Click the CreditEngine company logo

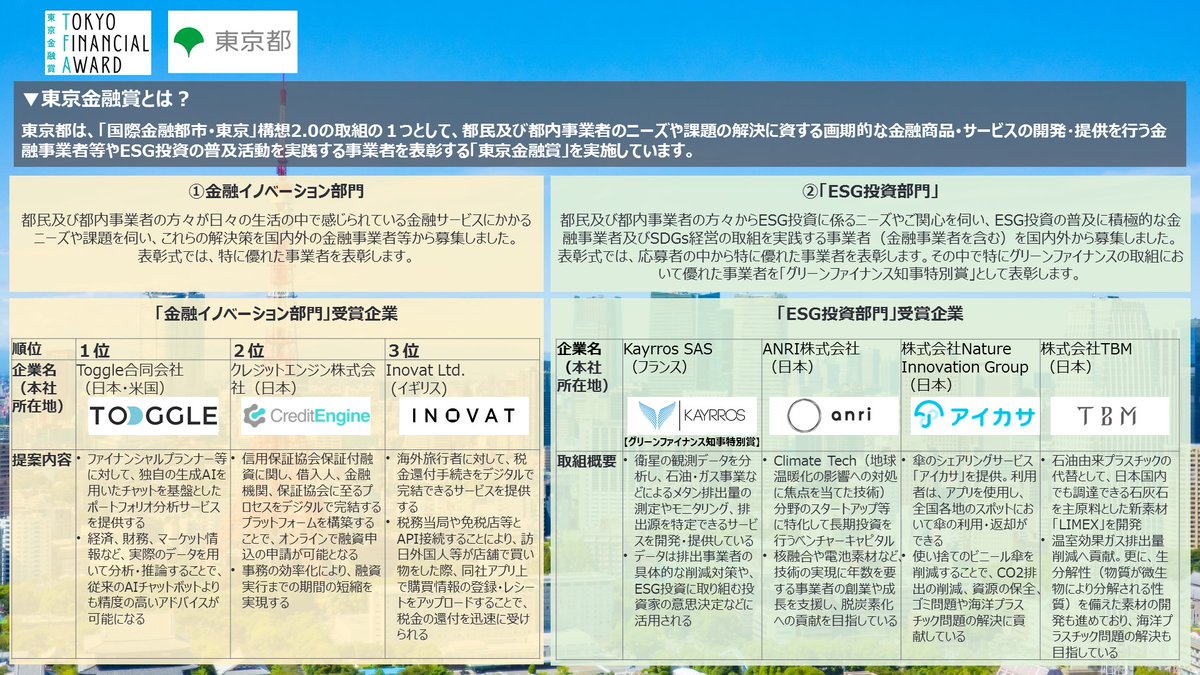pos(307,416)
